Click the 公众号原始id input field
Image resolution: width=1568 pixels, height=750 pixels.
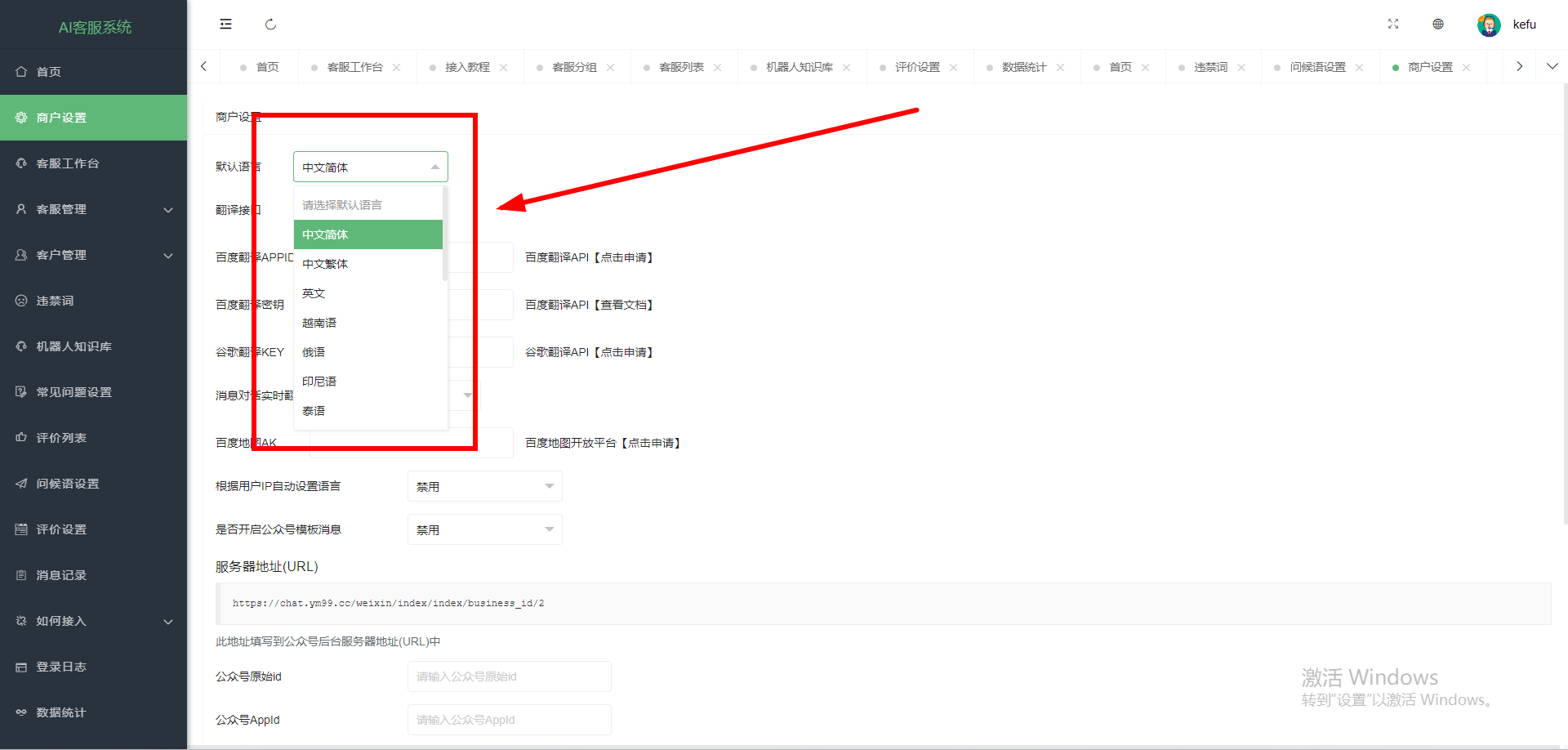510,676
